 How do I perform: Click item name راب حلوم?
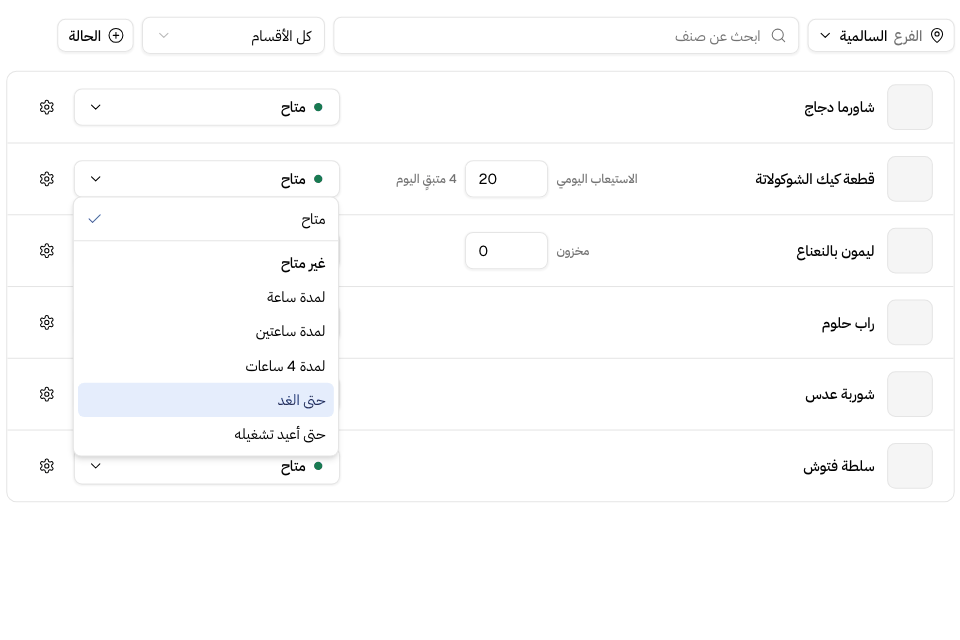tap(848, 323)
